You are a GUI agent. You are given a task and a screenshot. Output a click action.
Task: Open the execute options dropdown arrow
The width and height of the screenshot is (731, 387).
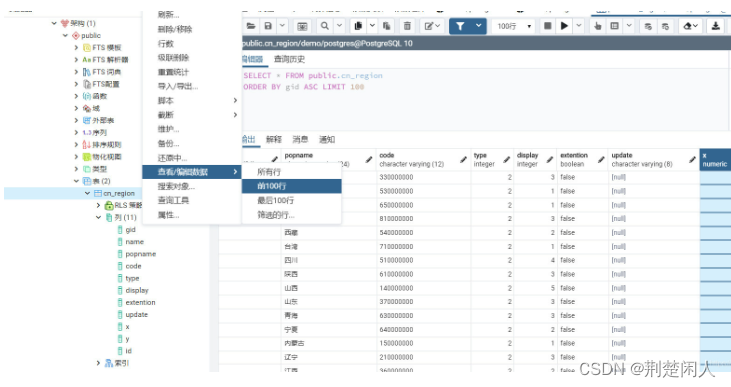tap(579, 26)
